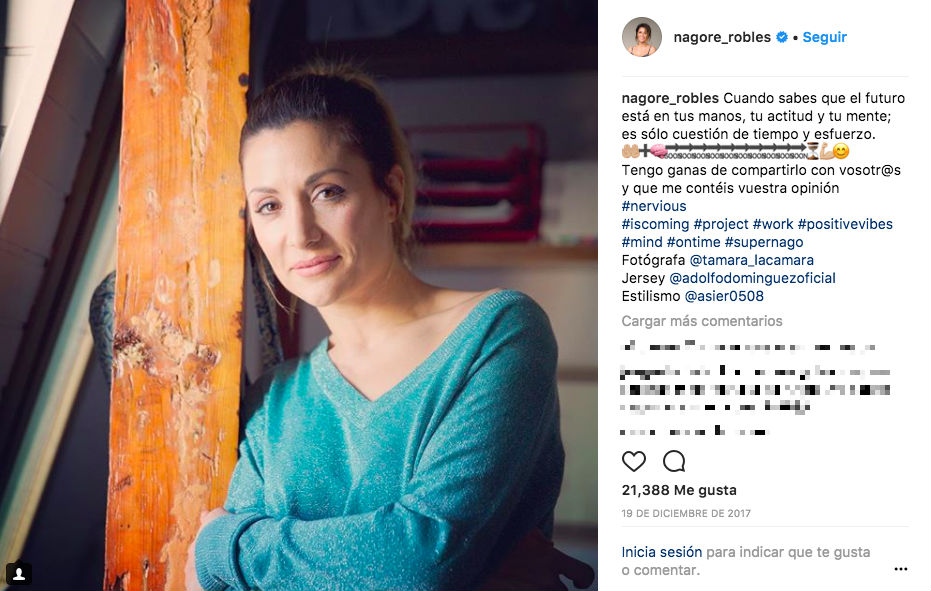Click the blue verified badge
The height and width of the screenshot is (591, 931).
[782, 37]
